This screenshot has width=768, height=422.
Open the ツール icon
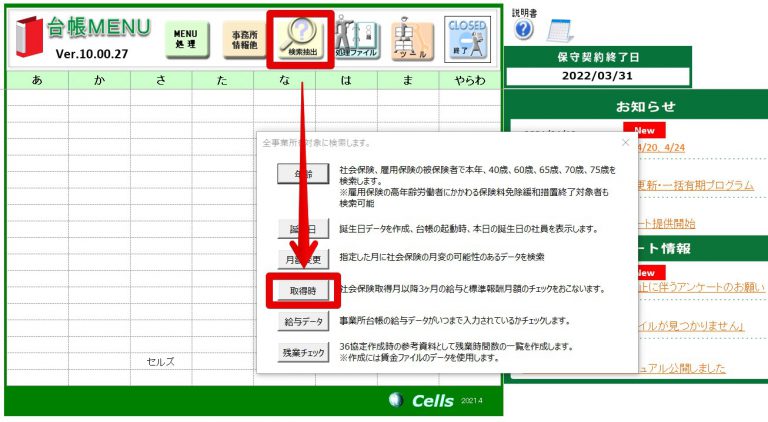pos(412,39)
